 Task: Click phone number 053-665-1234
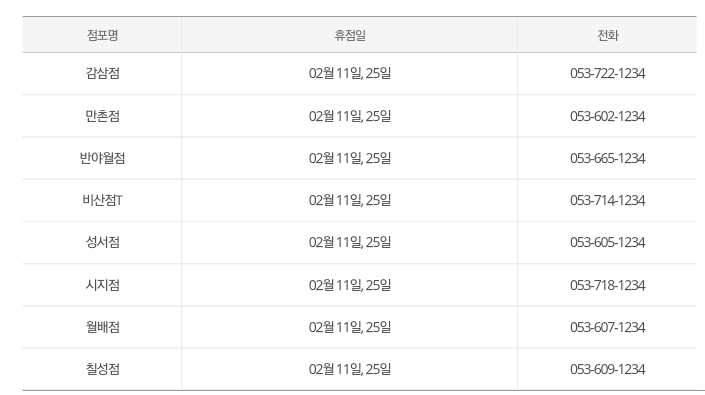pyautogui.click(x=607, y=158)
